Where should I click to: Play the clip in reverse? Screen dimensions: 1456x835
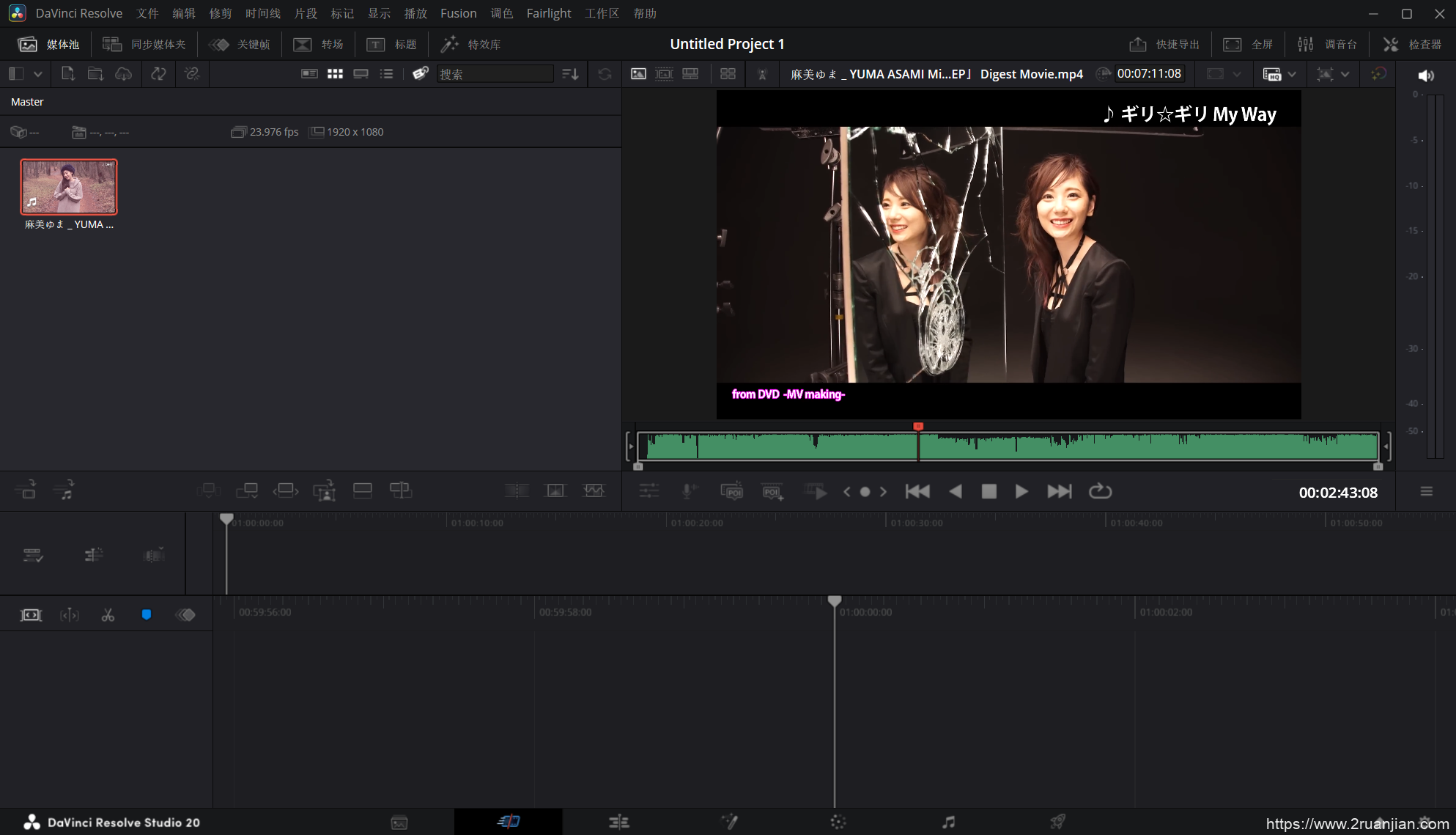[x=955, y=492]
